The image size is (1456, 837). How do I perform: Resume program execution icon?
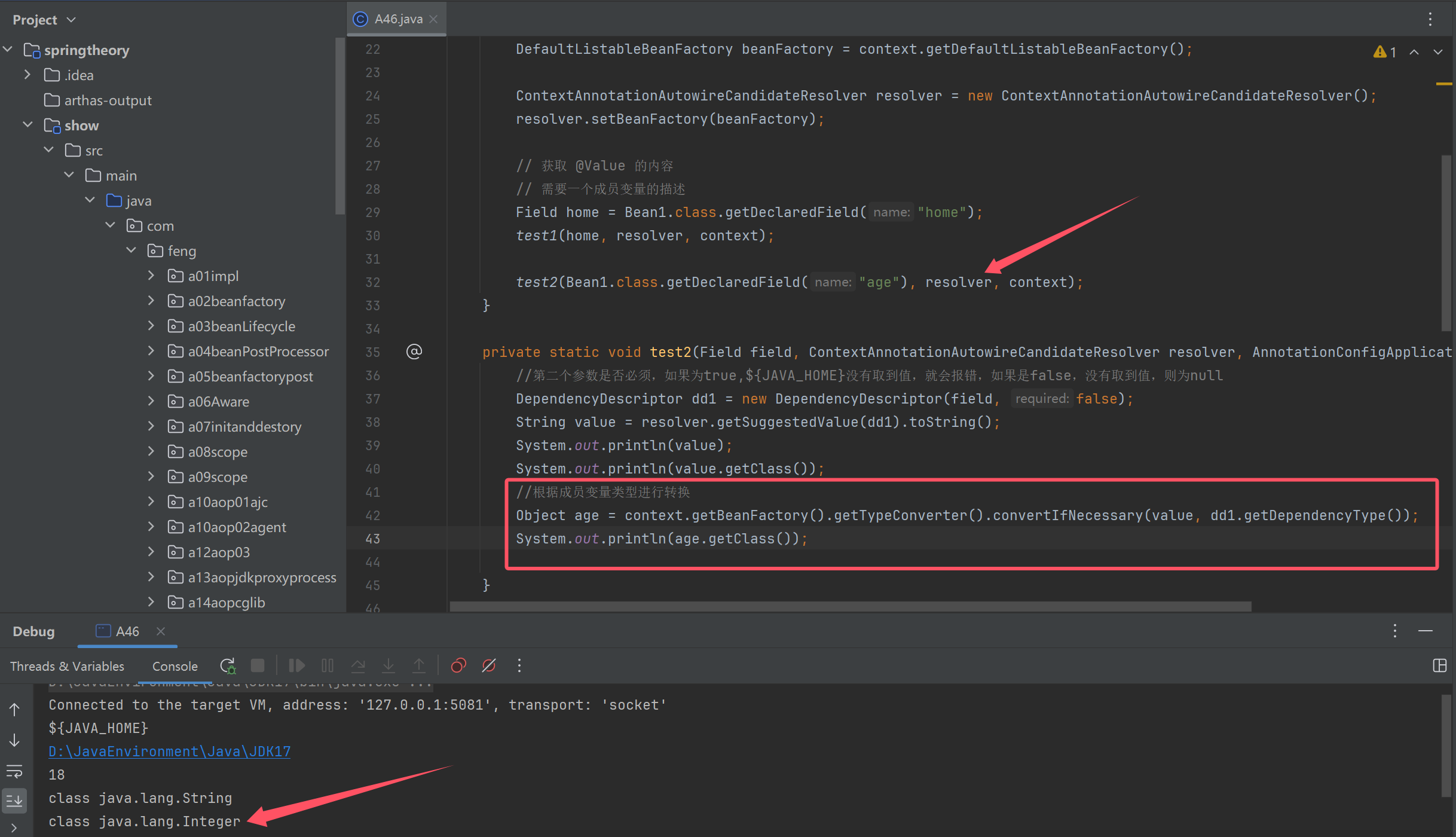click(x=296, y=665)
